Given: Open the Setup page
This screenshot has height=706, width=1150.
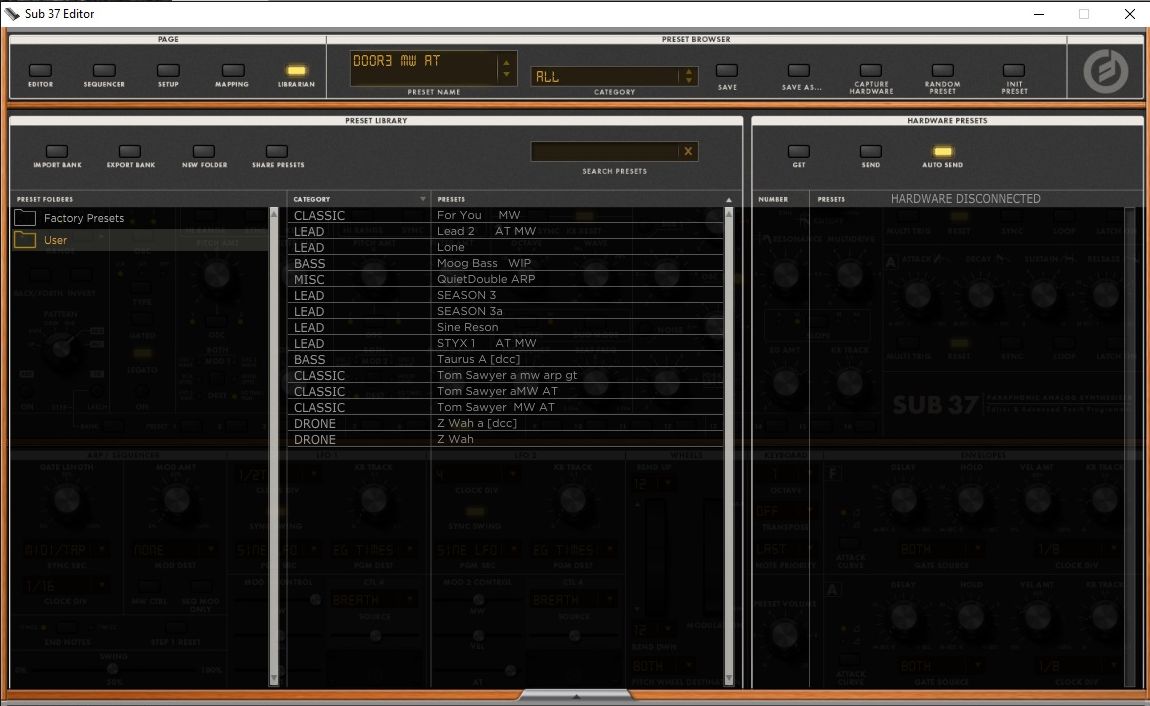Looking at the screenshot, I should point(168,70).
